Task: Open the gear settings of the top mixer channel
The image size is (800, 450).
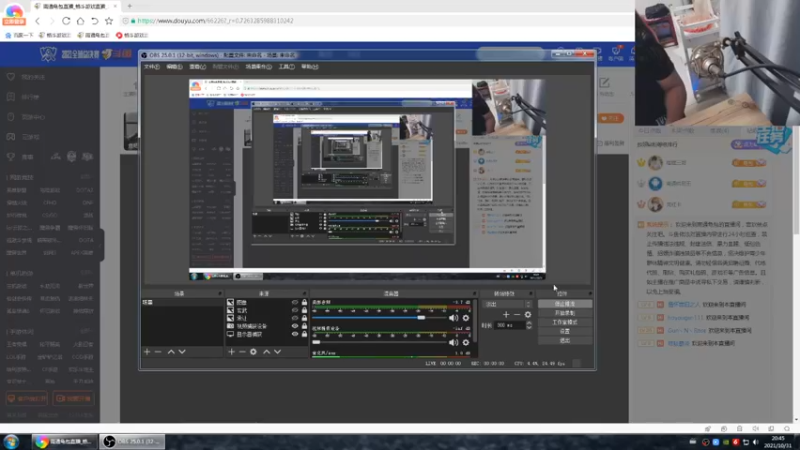Action: (x=466, y=318)
